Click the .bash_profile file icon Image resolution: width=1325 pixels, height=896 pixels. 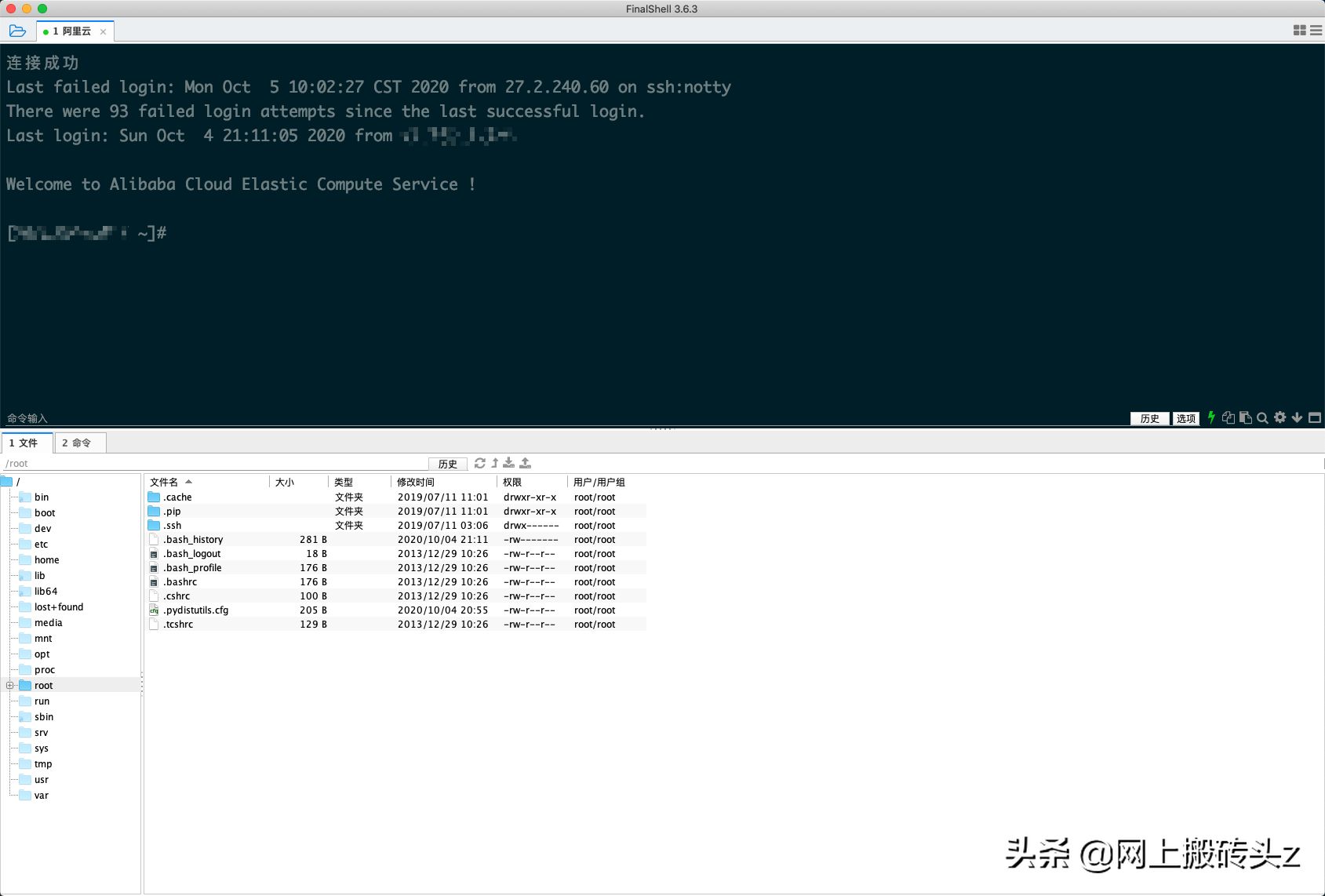[x=154, y=567]
